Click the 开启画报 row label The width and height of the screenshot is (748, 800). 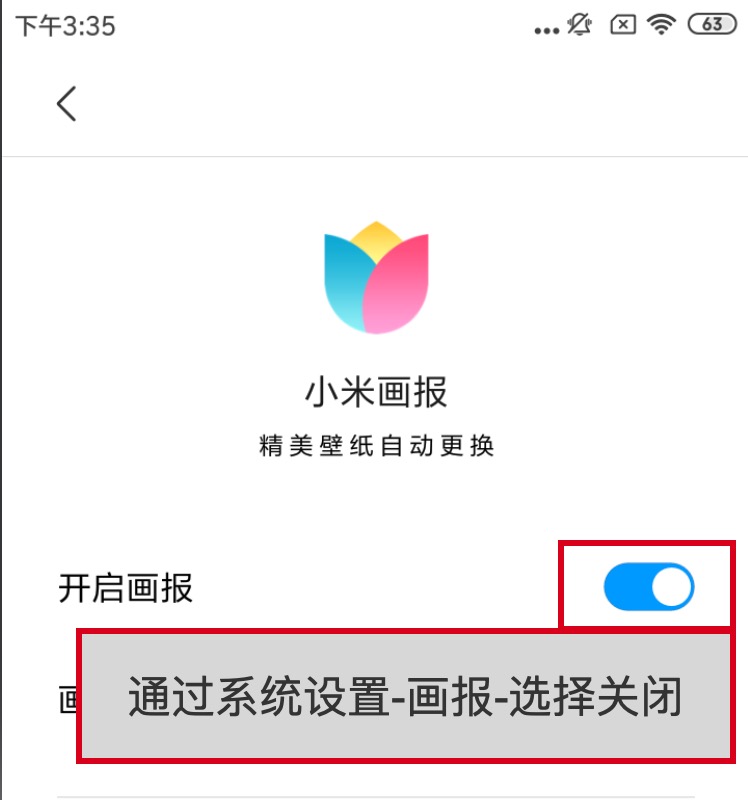pyautogui.click(x=126, y=588)
